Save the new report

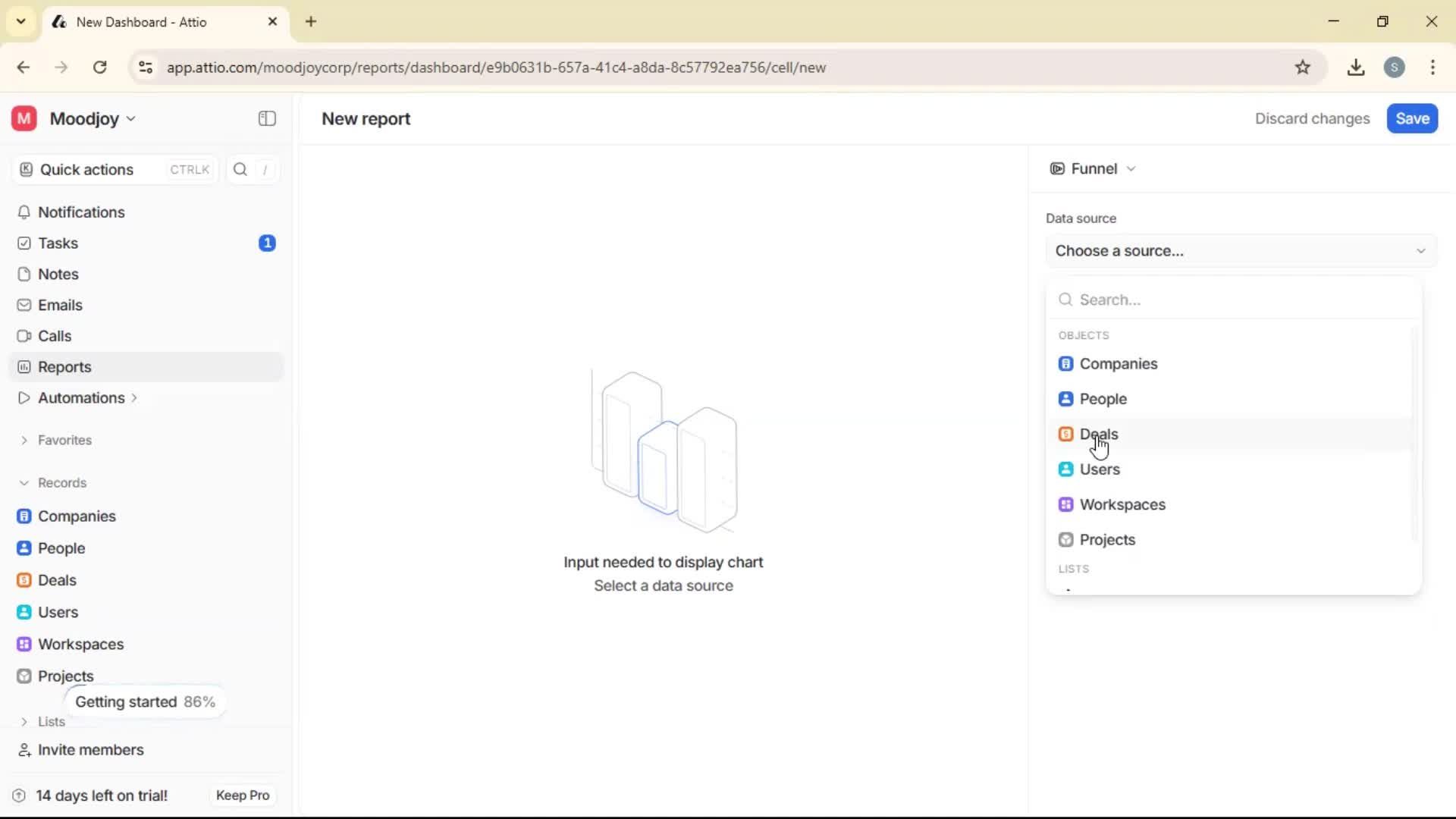pyautogui.click(x=1411, y=118)
